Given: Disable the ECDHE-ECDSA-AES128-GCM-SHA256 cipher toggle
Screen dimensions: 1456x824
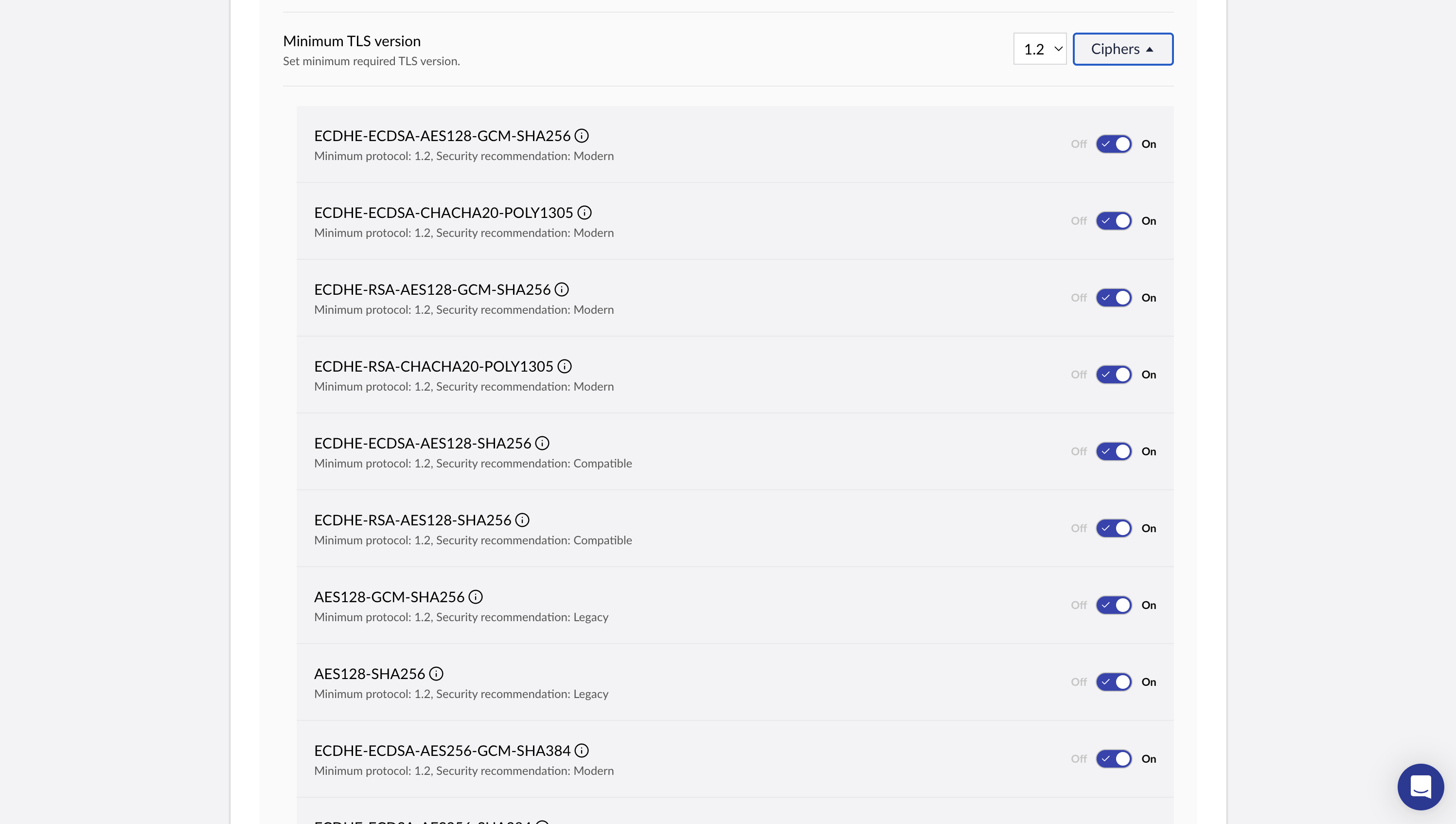Looking at the screenshot, I should pos(1114,144).
